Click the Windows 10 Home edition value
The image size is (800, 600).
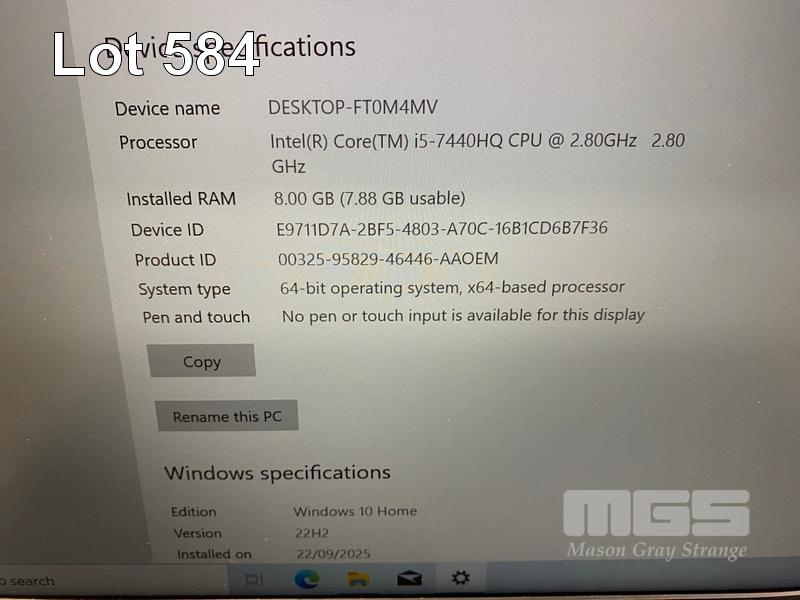click(355, 511)
